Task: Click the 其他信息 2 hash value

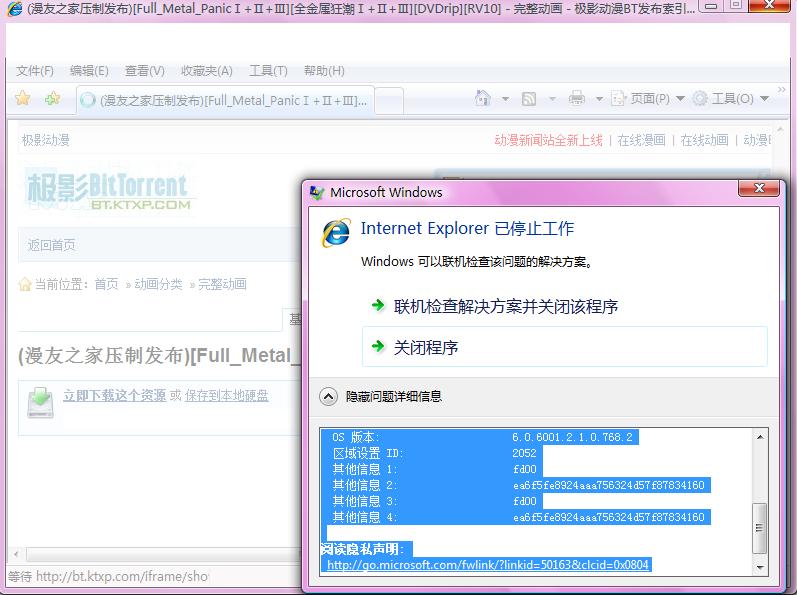Action: click(x=608, y=485)
